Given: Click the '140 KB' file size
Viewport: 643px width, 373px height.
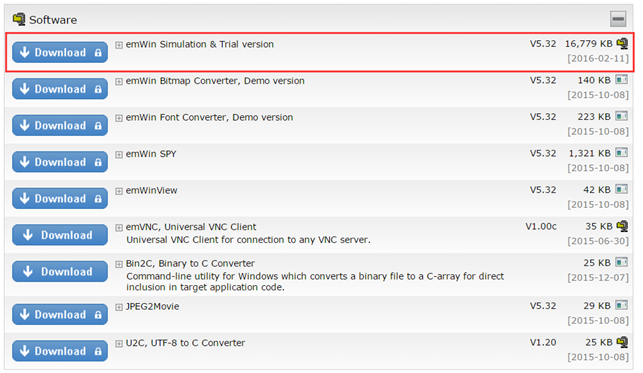Looking at the screenshot, I should [594, 80].
